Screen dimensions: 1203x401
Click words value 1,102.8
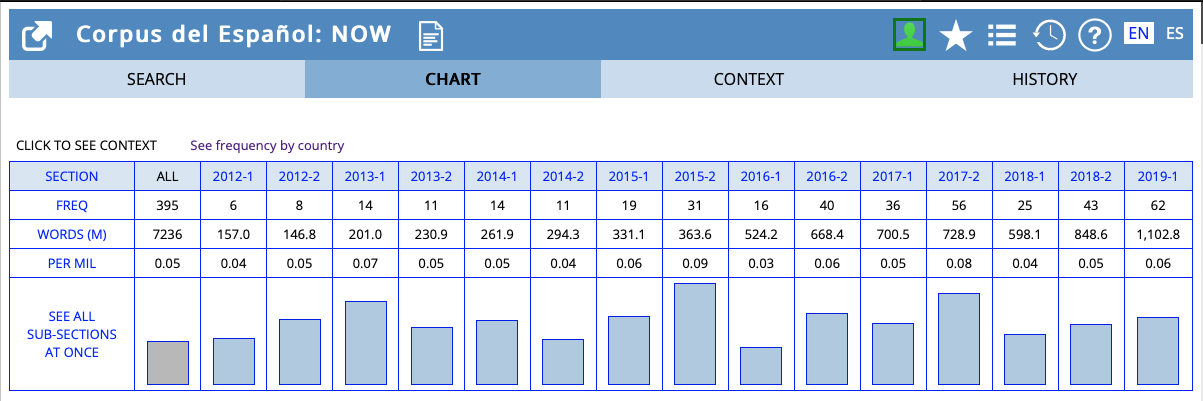1157,234
